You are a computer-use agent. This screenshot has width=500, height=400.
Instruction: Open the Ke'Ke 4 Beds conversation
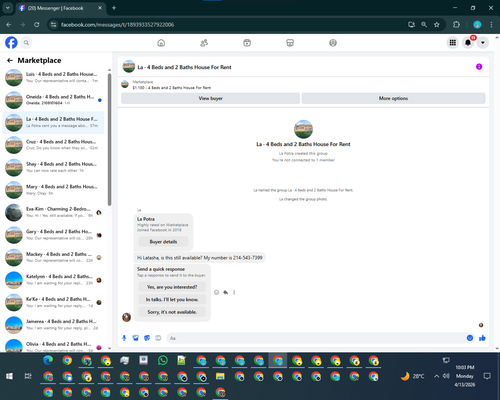click(x=53, y=302)
